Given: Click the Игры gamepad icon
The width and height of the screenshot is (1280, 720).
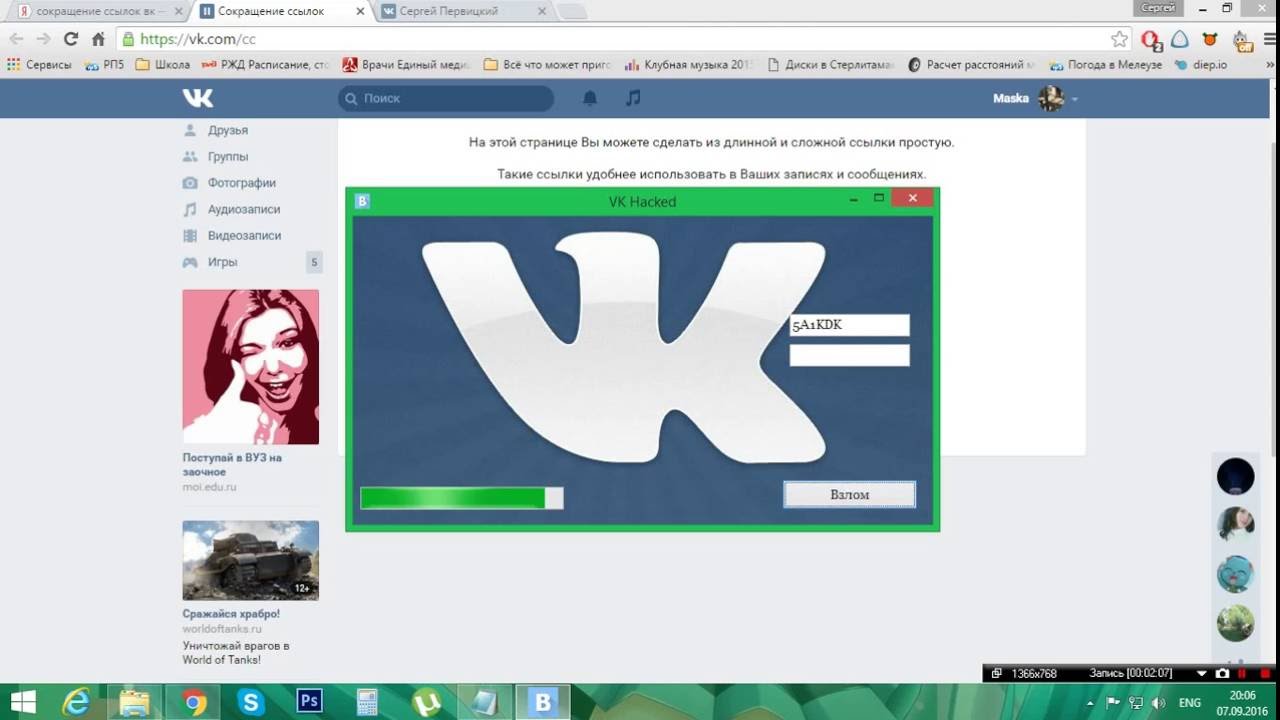Looking at the screenshot, I should [x=190, y=262].
